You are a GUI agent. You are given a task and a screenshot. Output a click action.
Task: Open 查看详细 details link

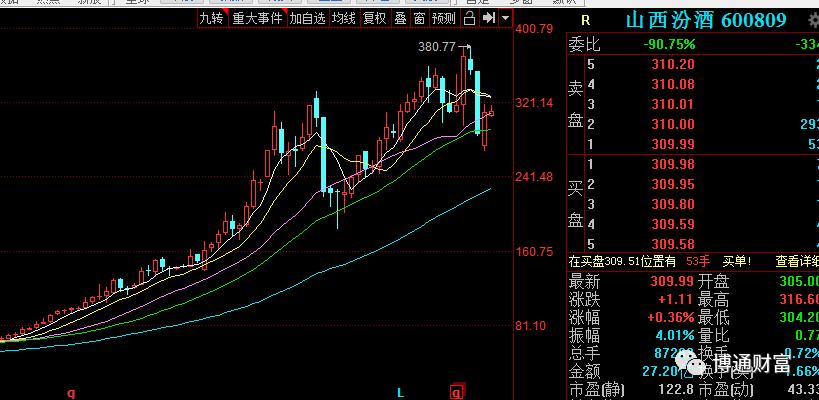click(x=797, y=261)
